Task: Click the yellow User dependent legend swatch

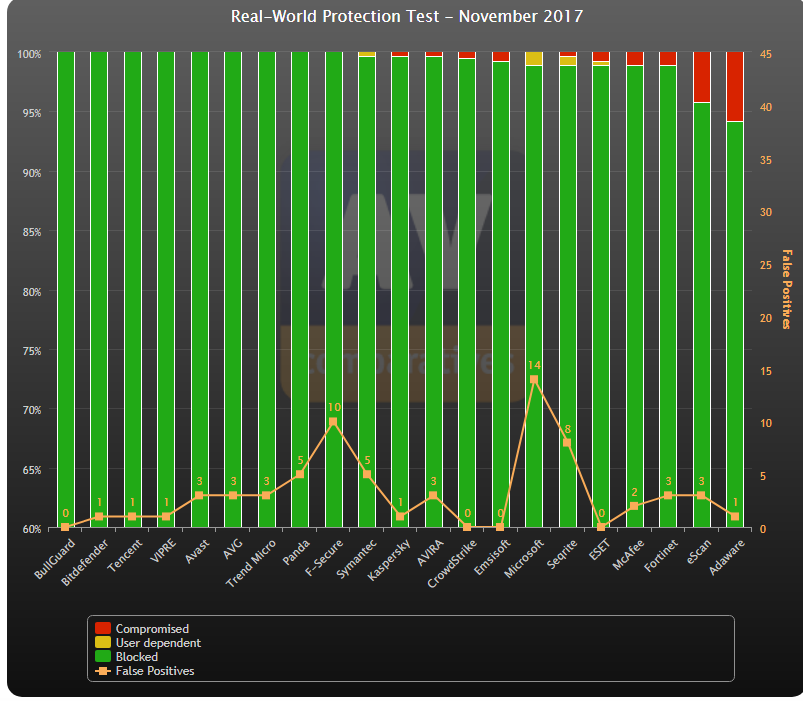Action: pos(103,642)
